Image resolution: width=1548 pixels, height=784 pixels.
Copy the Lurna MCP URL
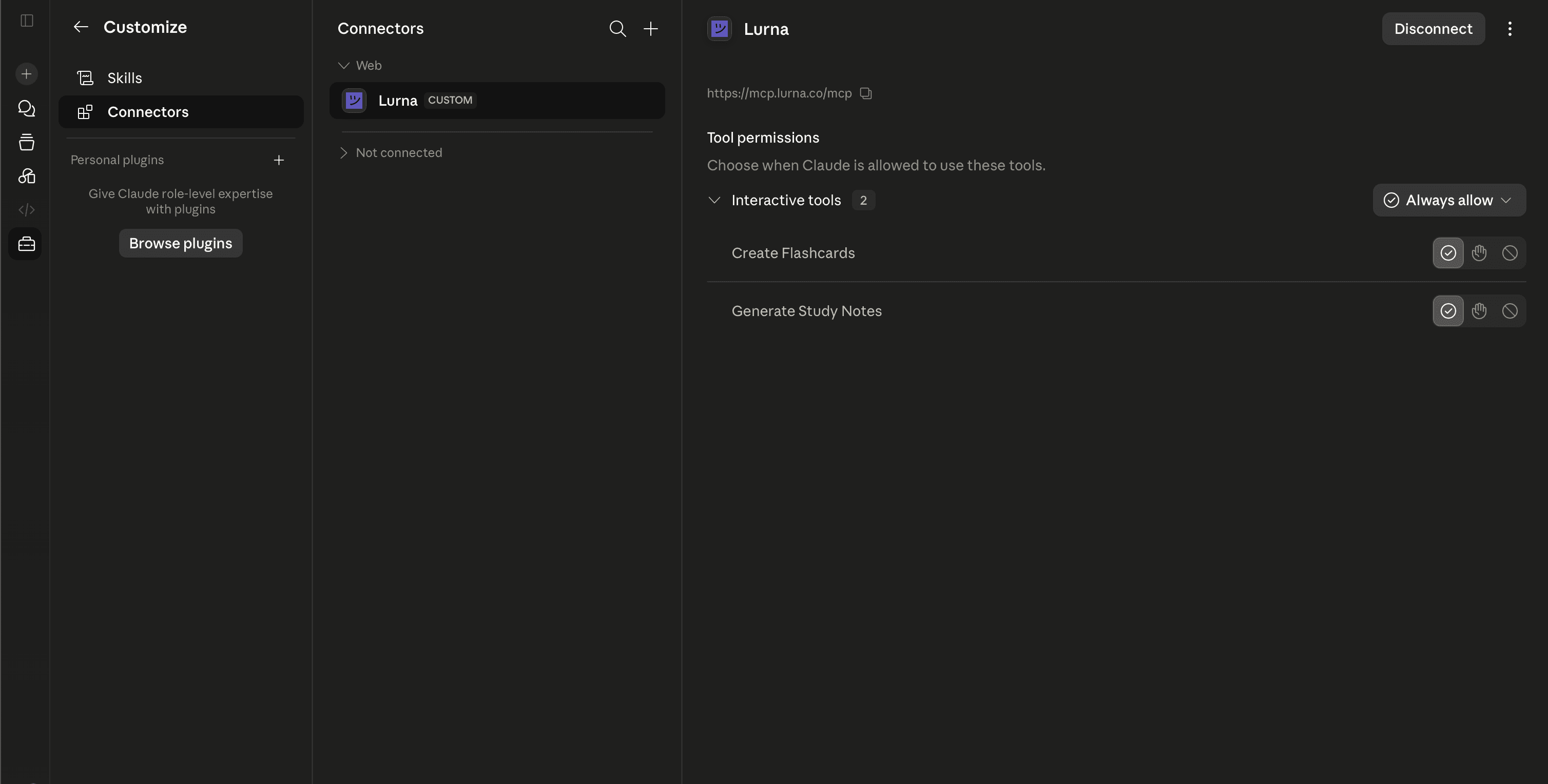865,93
